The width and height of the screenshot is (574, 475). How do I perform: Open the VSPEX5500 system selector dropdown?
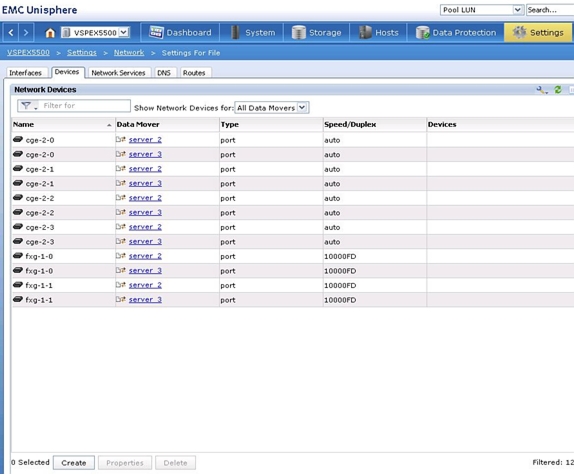click(x=124, y=32)
